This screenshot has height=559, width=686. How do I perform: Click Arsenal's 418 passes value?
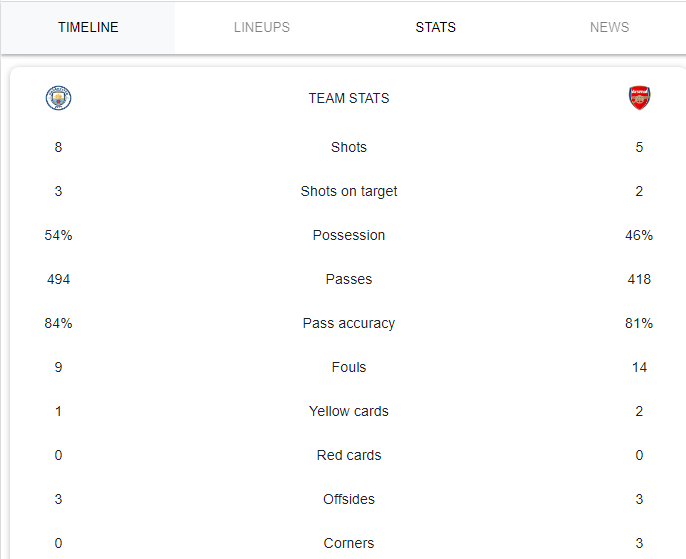[639, 279]
